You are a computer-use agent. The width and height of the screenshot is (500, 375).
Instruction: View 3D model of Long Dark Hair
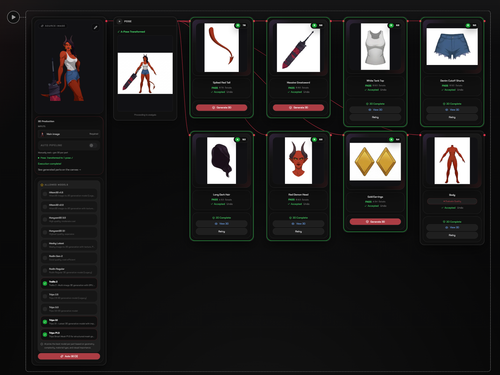[x=222, y=224]
